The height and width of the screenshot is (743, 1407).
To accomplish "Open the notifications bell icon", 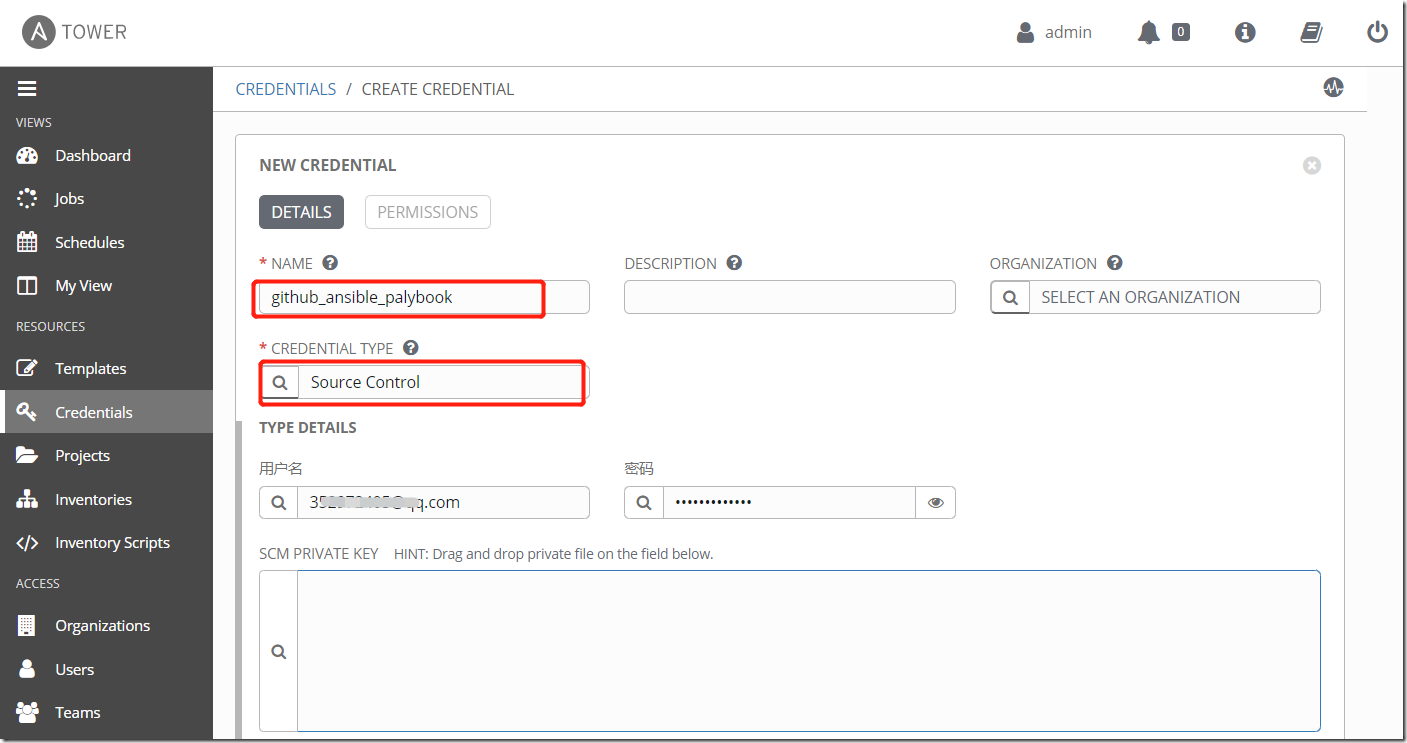I will 1149,32.
